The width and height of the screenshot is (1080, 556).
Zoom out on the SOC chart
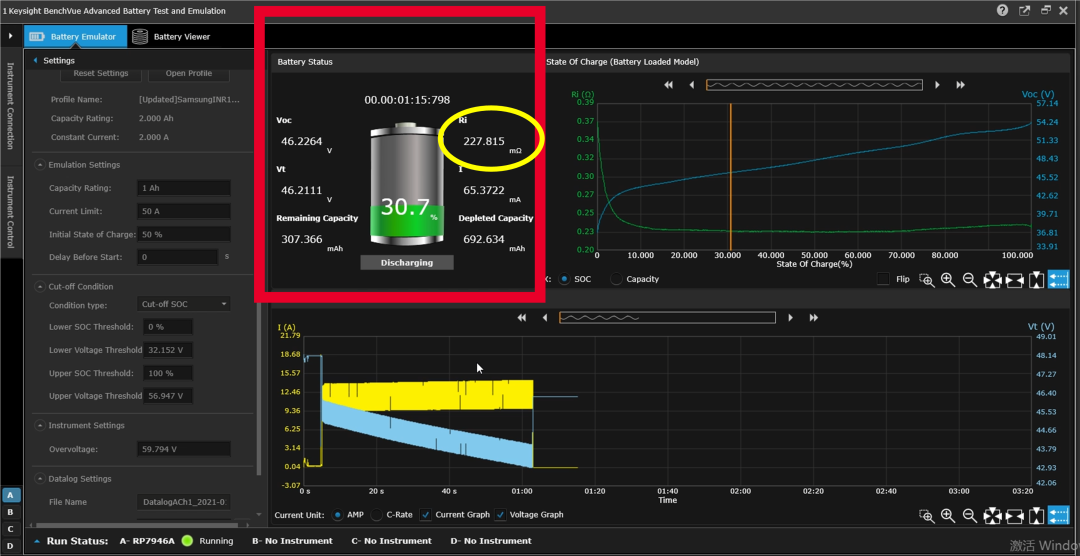pos(970,280)
